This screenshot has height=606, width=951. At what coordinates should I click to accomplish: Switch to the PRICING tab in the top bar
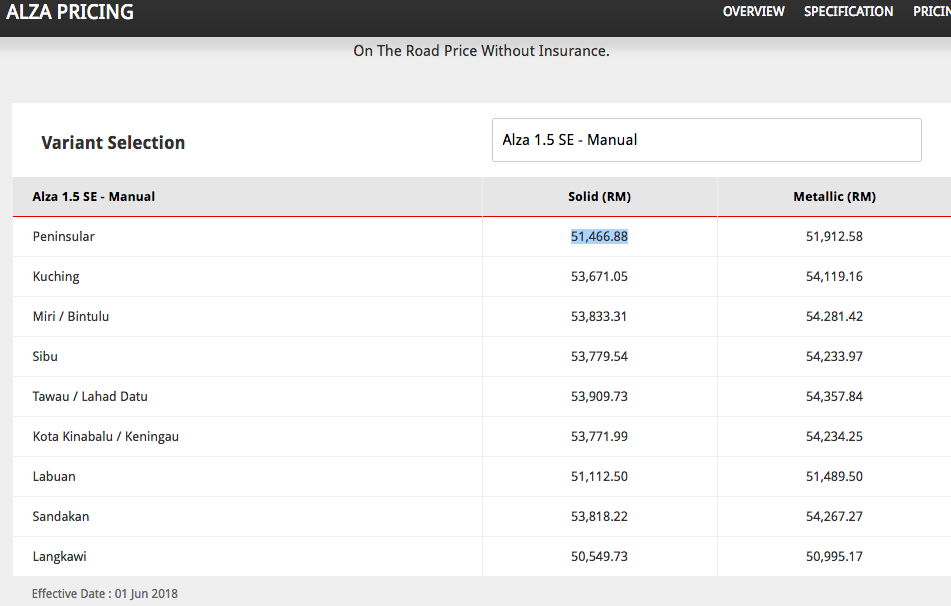[931, 12]
